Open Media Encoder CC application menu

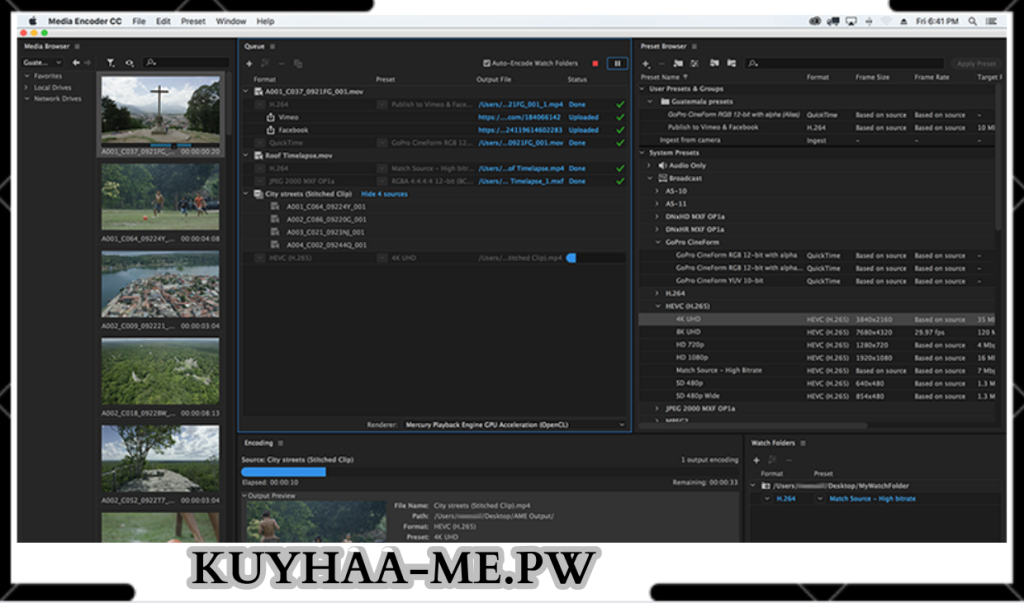coord(85,22)
